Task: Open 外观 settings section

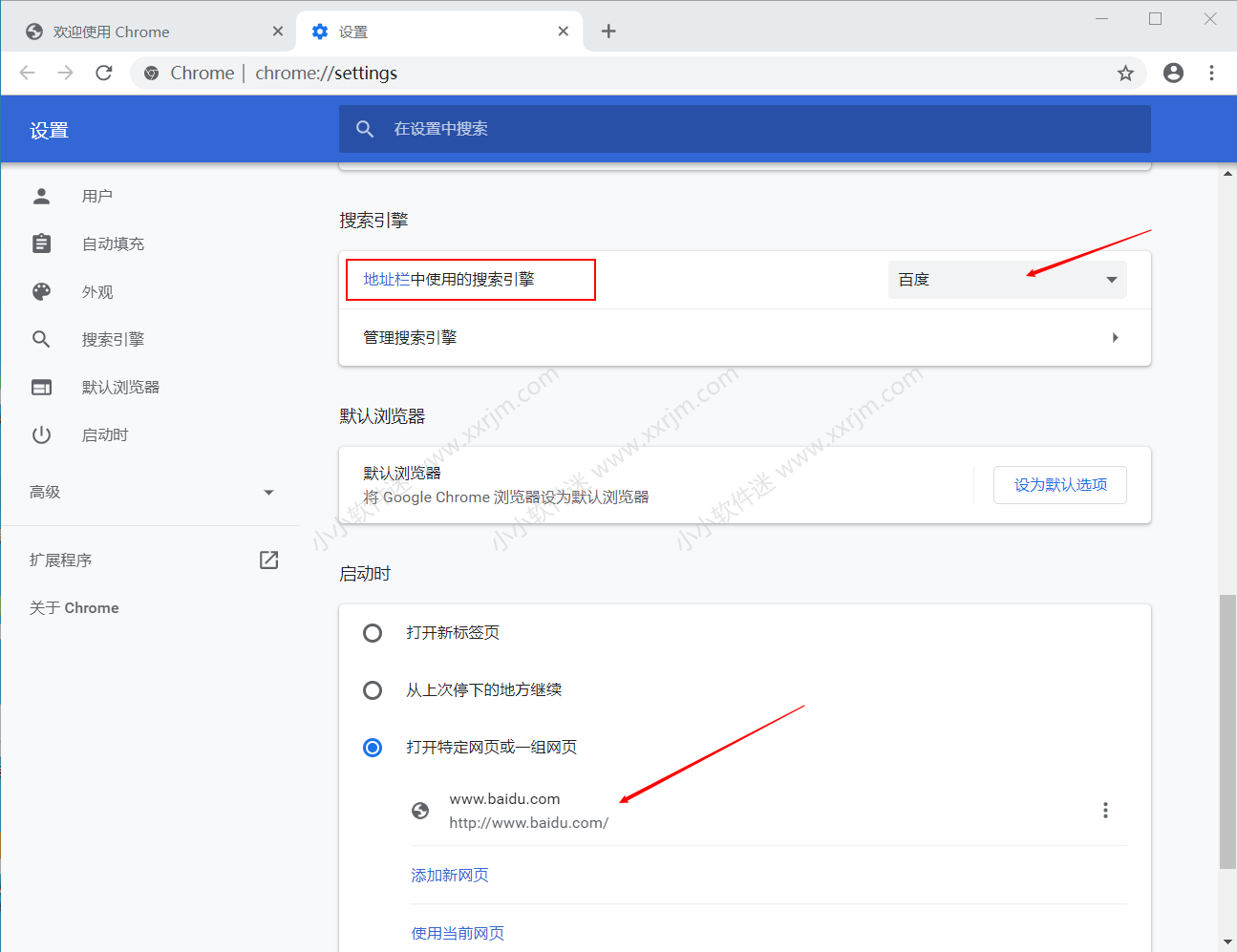Action: coord(97,291)
